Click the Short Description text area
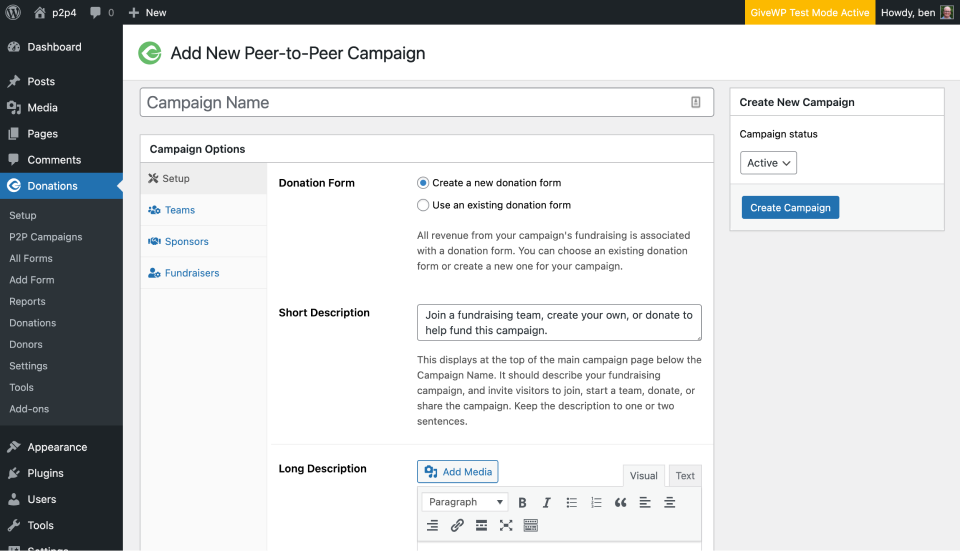The height and width of the screenshot is (551, 960). click(x=559, y=323)
